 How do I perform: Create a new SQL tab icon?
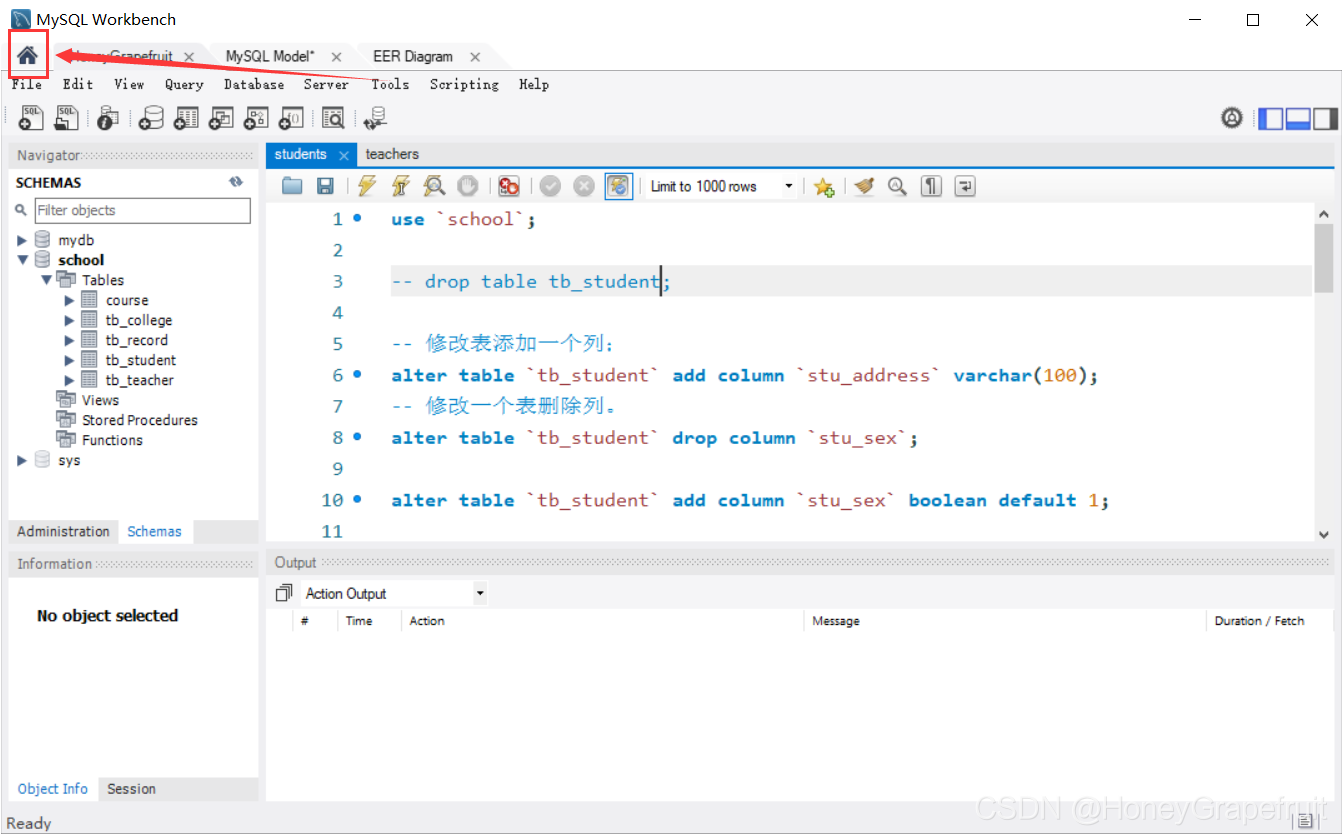click(31, 118)
